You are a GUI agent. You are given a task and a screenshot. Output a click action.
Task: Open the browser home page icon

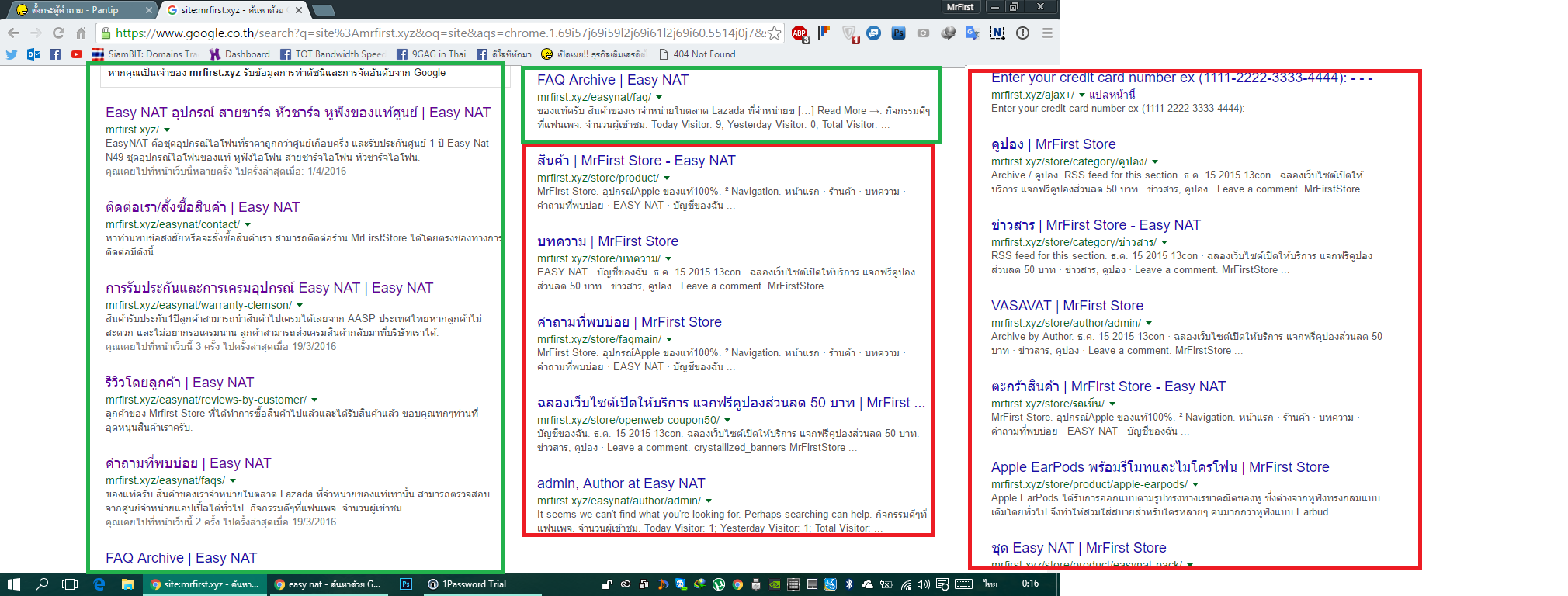81,33
